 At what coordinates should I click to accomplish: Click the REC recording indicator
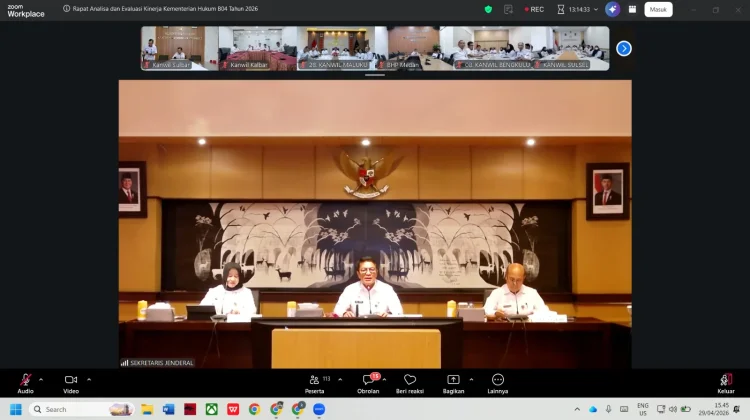point(534,9)
